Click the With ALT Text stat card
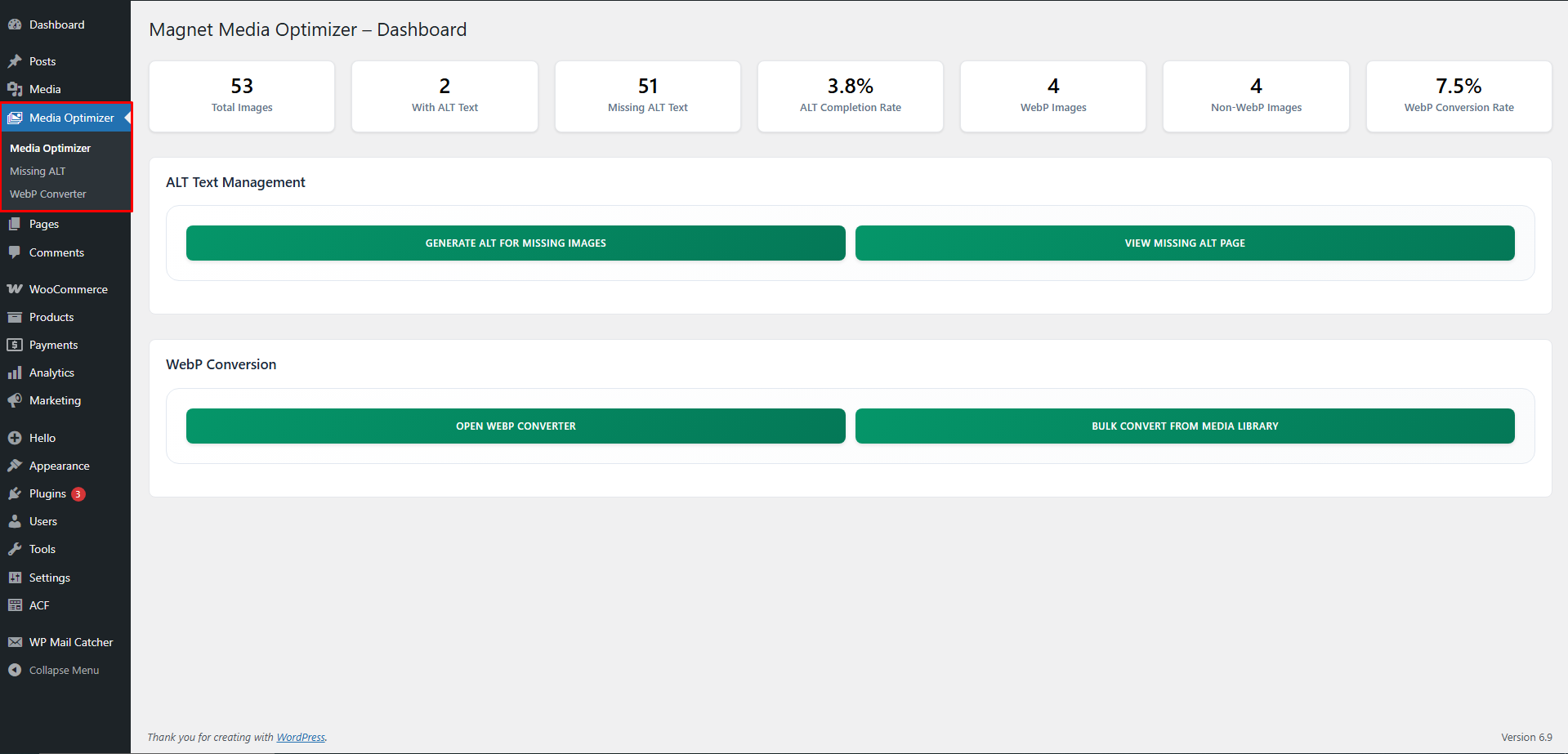This screenshot has width=1568, height=754. [444, 96]
